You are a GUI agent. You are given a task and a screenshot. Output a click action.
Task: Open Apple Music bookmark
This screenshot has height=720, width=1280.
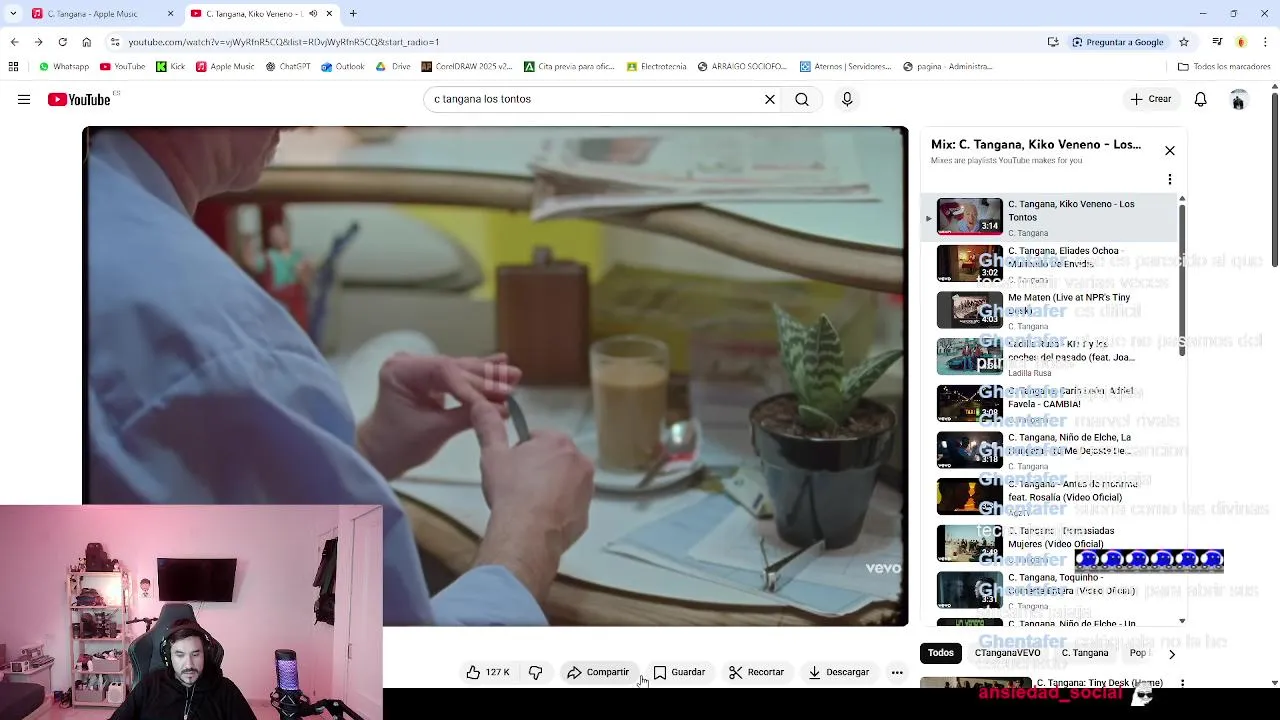225,67
